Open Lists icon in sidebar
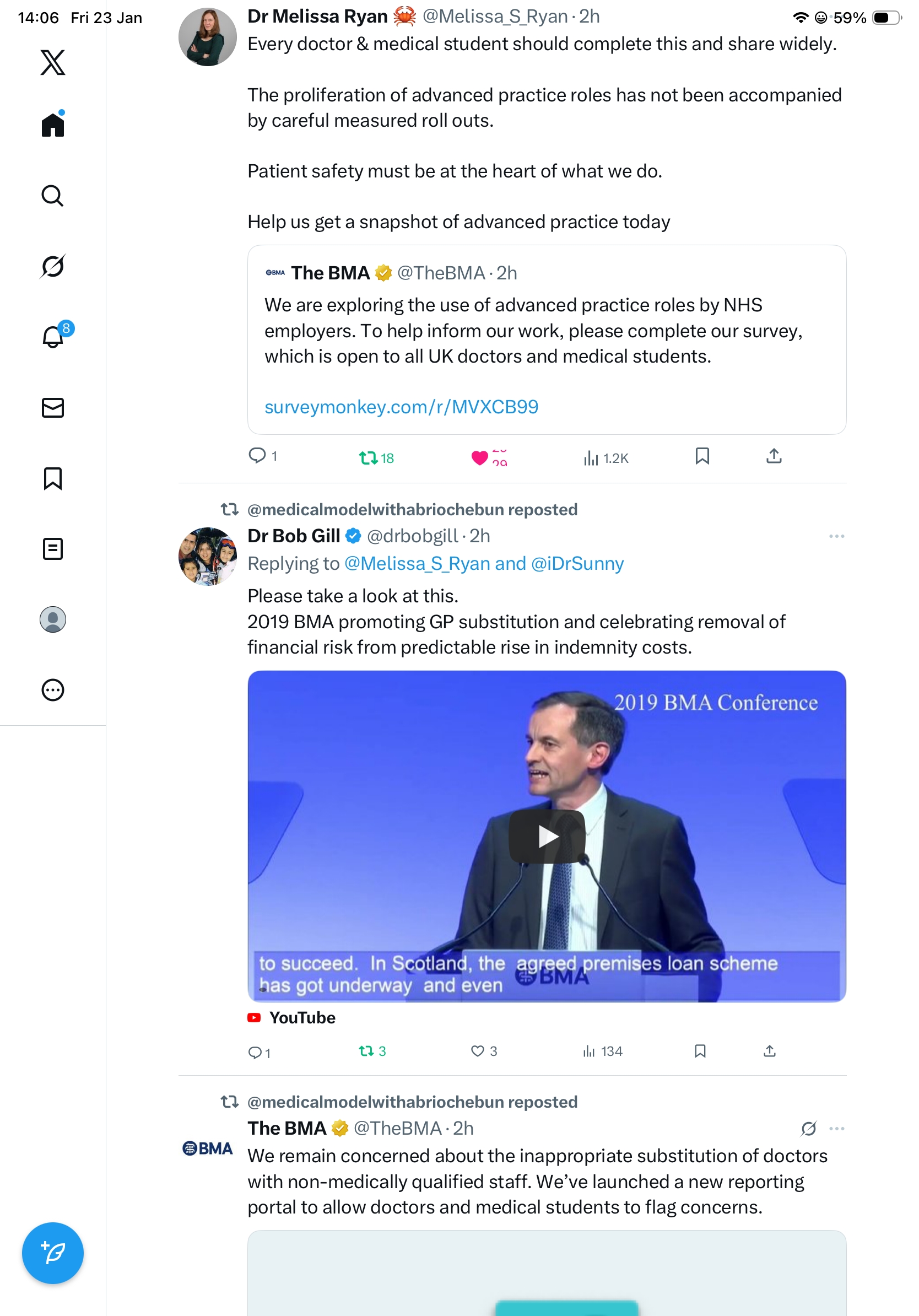This screenshot has width=919, height=1316. coord(53,548)
